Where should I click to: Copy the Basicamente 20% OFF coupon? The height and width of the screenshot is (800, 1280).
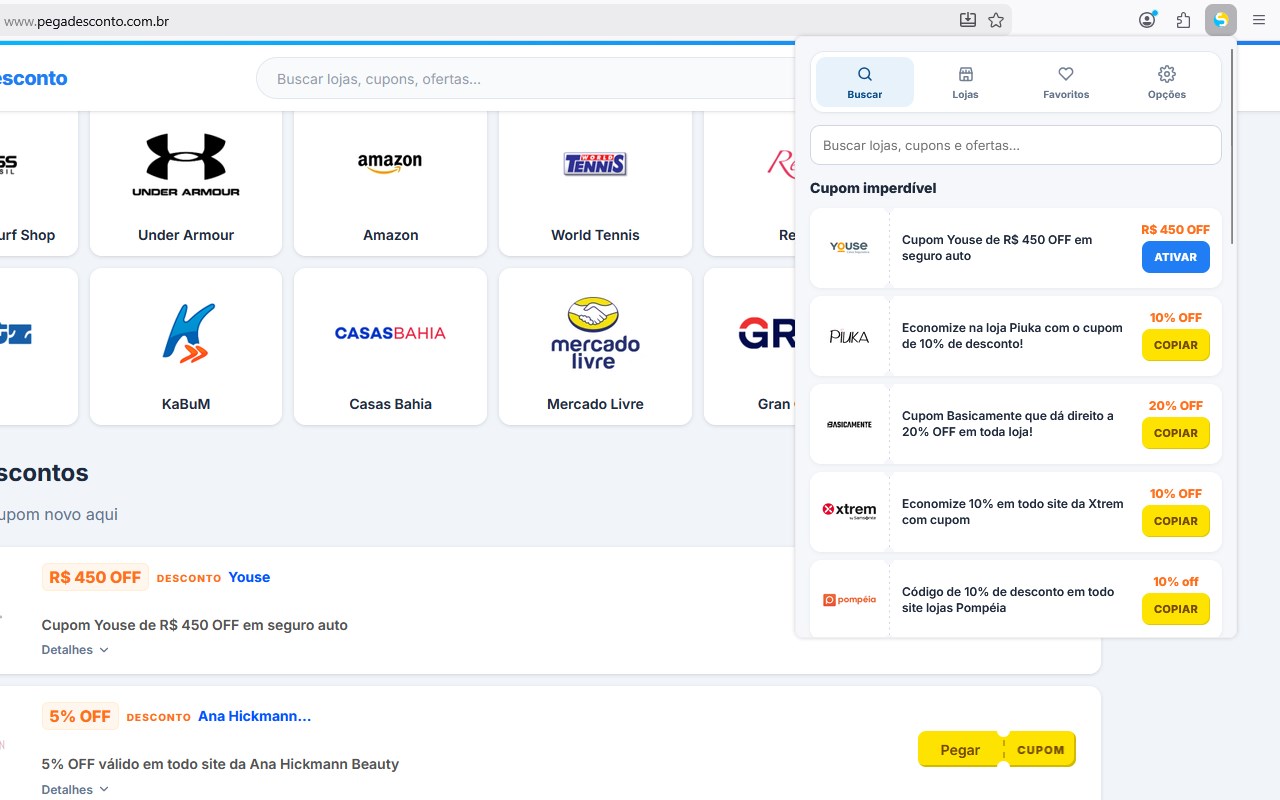click(x=1176, y=433)
